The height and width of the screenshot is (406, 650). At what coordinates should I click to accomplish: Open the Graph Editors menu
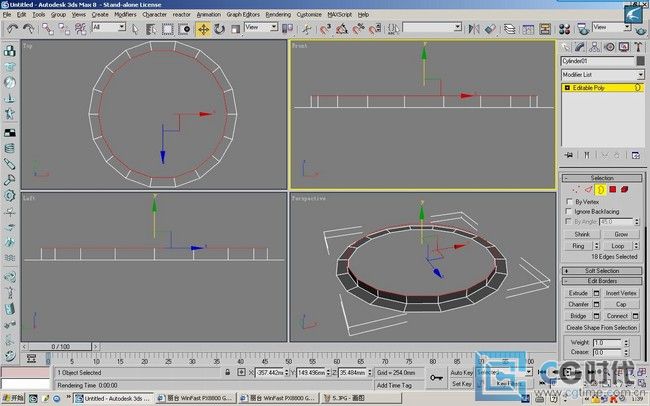click(x=243, y=15)
